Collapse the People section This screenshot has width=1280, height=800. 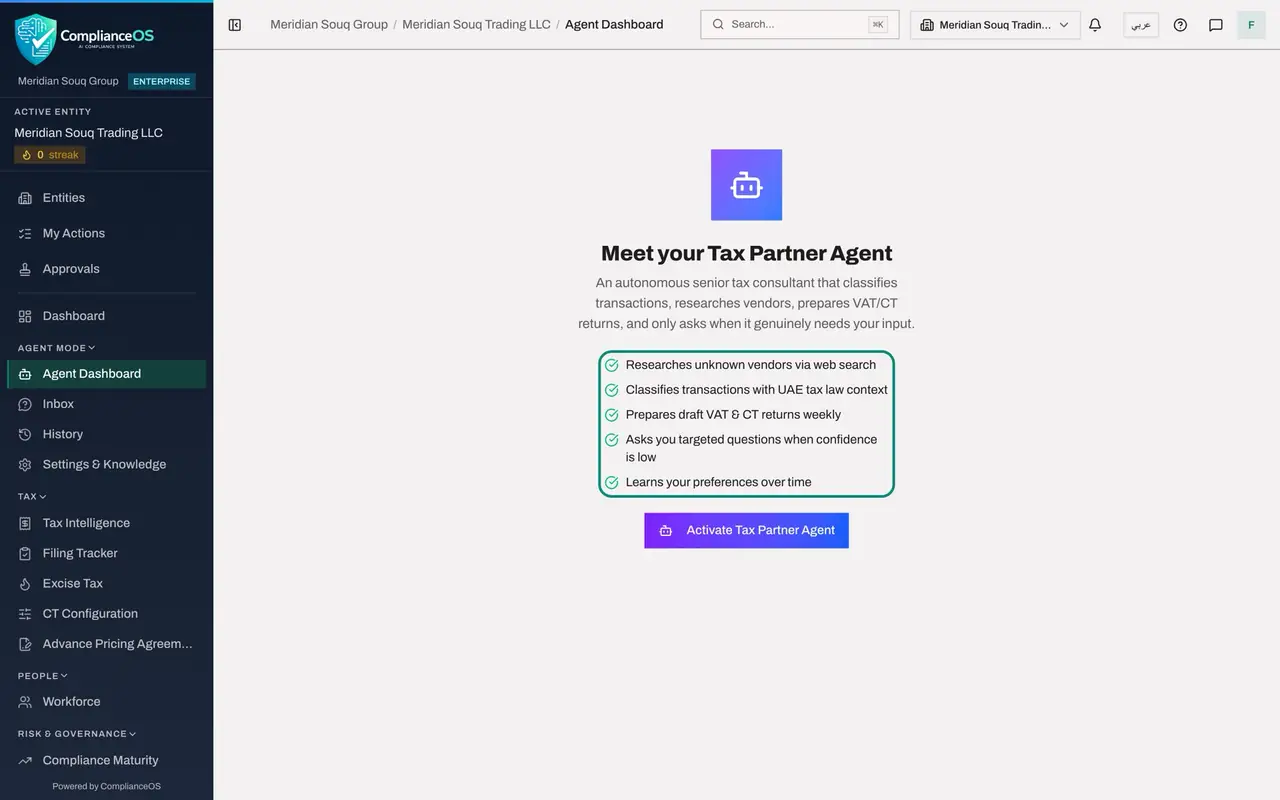43,676
